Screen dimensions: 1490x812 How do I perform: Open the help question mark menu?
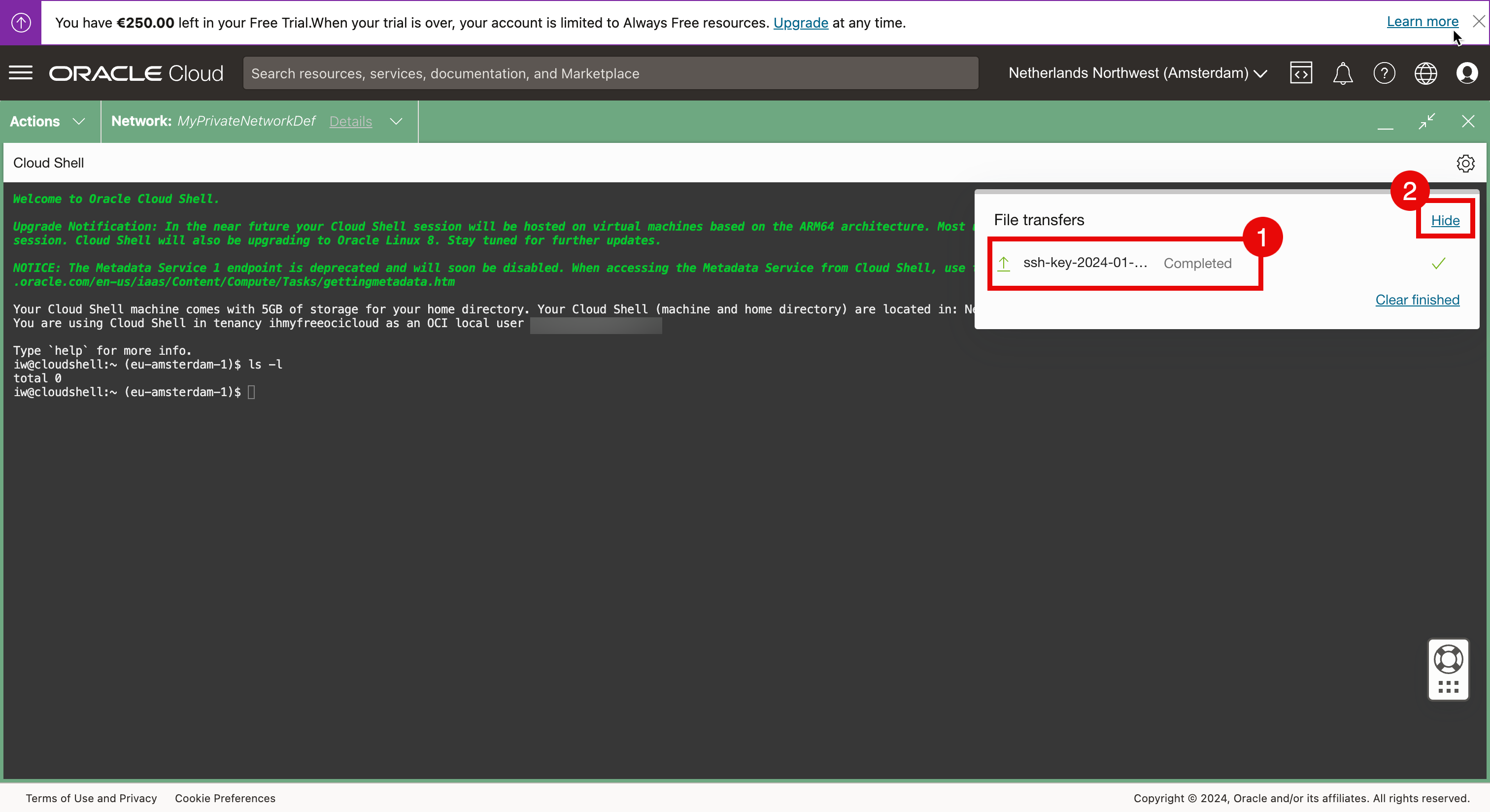pos(1384,73)
